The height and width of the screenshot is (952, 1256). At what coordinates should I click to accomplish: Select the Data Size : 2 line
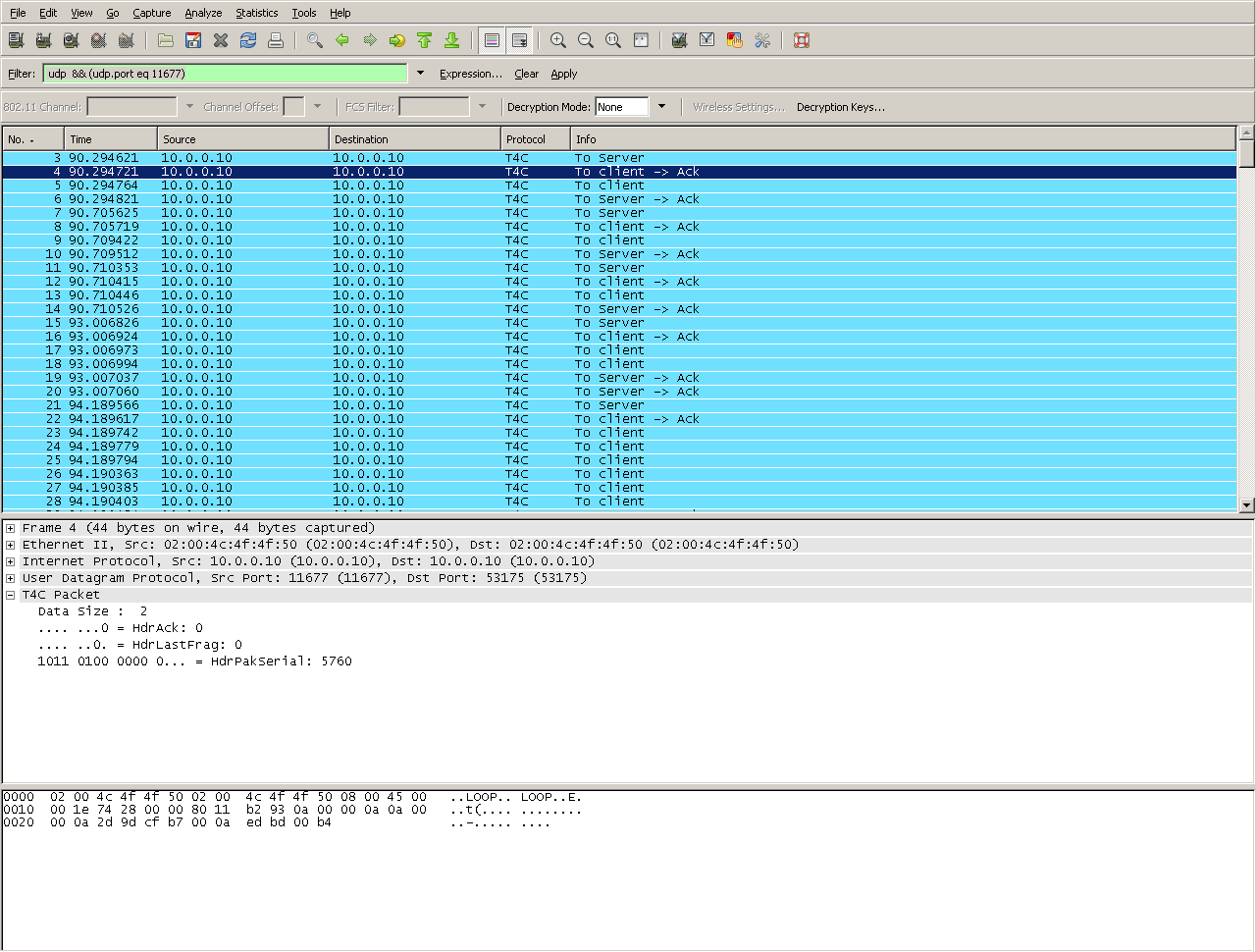click(92, 611)
